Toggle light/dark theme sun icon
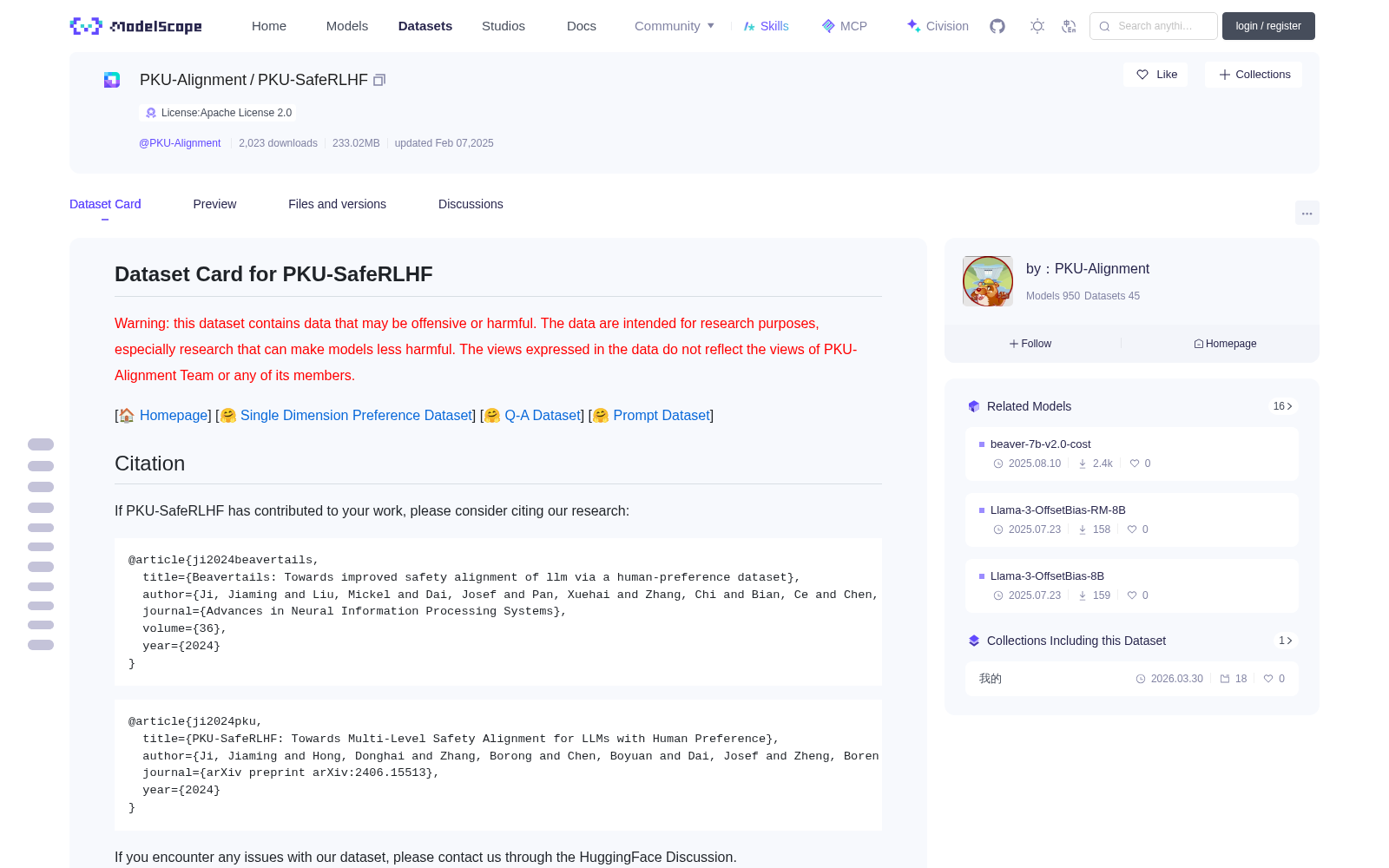 pyautogui.click(x=1037, y=26)
